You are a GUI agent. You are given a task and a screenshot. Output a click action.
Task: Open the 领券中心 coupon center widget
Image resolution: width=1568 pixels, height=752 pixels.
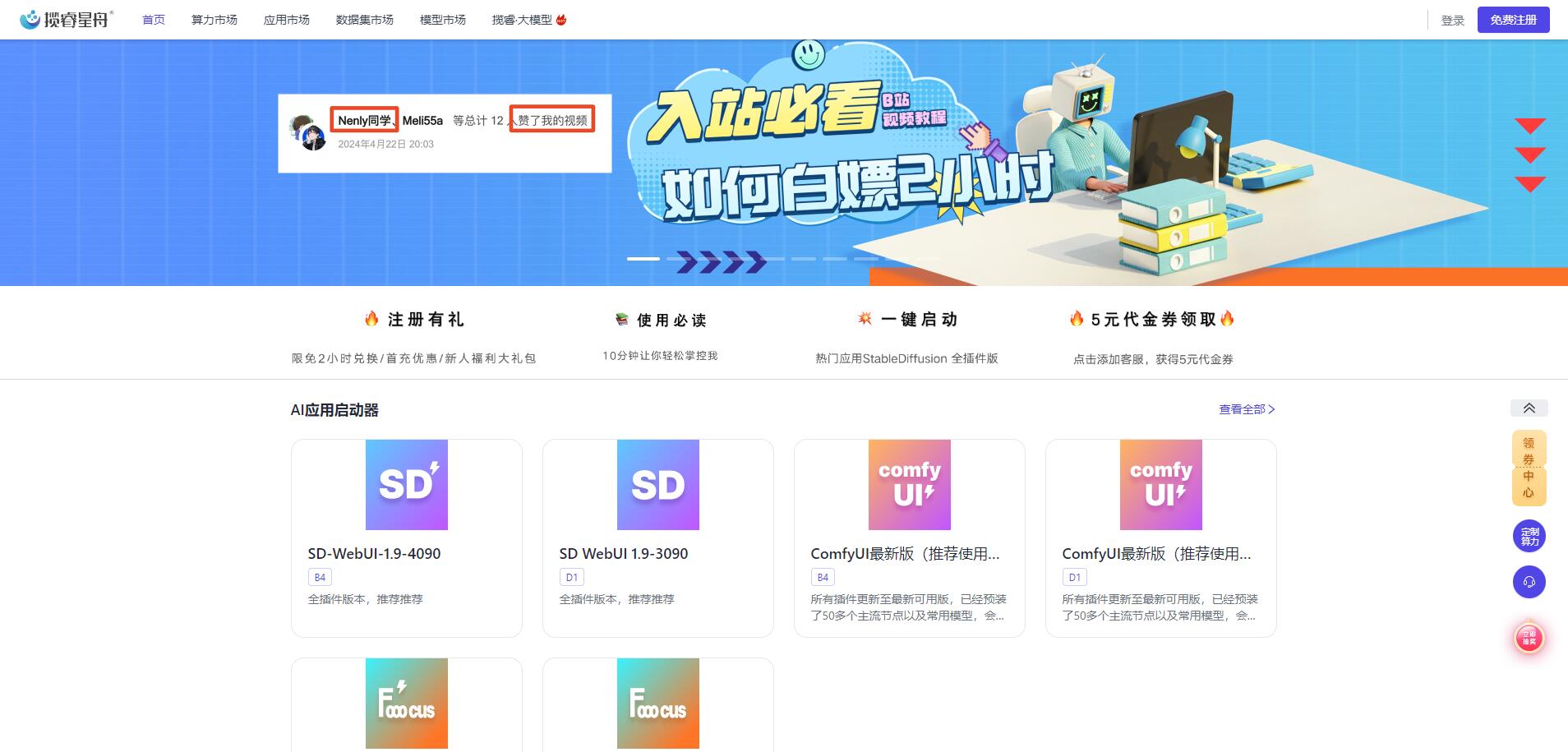[1529, 468]
